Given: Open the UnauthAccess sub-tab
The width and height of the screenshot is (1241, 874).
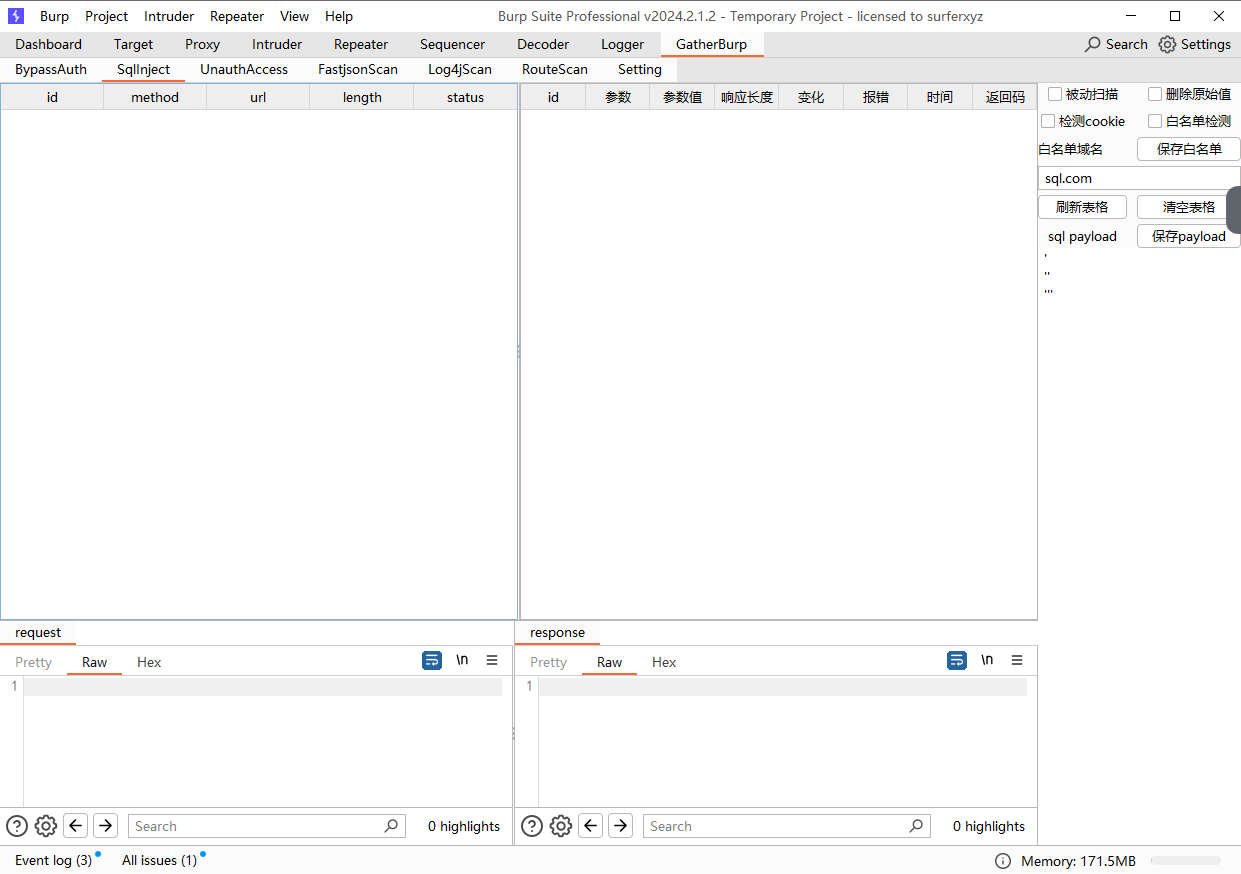Looking at the screenshot, I should point(244,69).
